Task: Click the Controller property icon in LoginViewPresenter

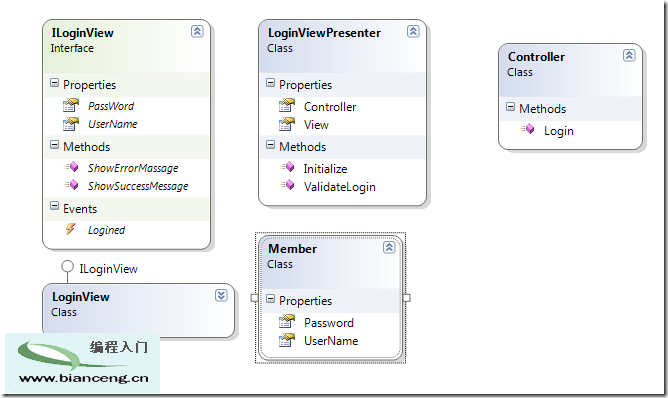Action: tap(287, 105)
